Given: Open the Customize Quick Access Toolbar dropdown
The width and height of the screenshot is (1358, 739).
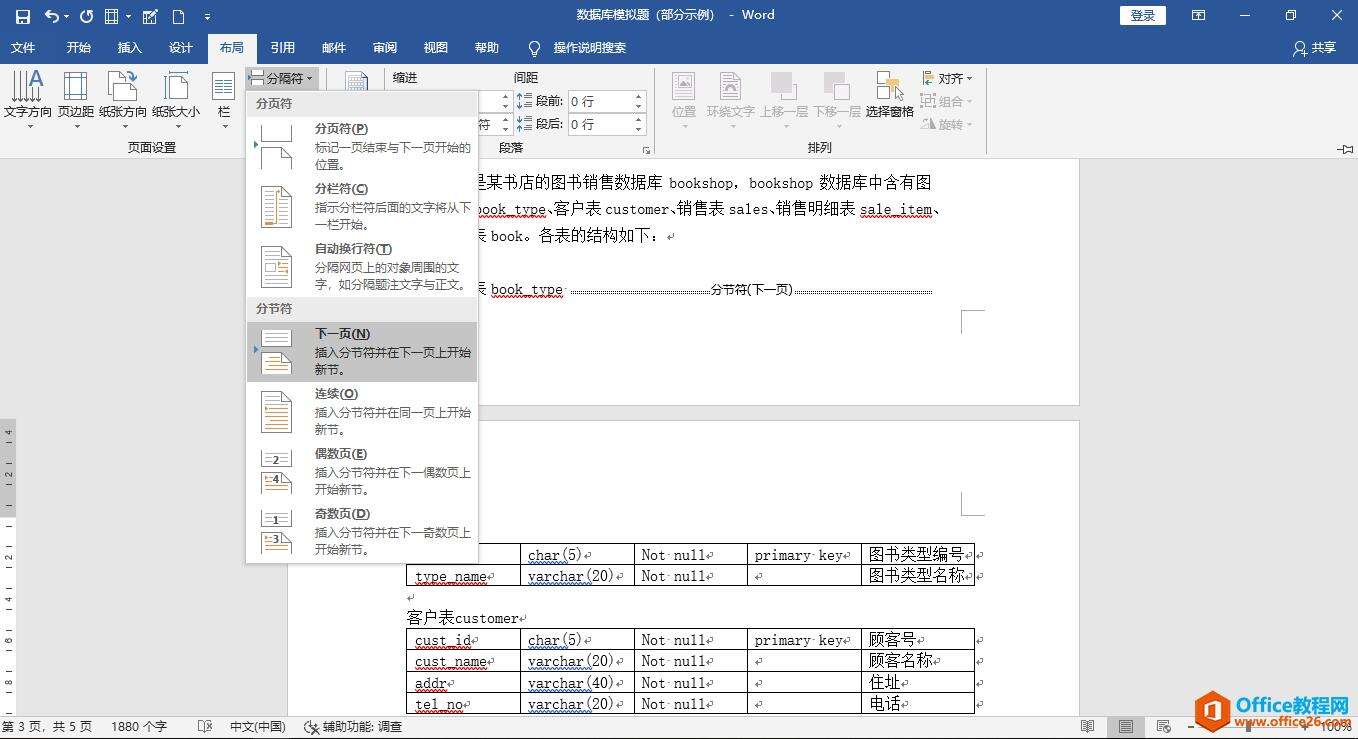Looking at the screenshot, I should click(x=207, y=17).
